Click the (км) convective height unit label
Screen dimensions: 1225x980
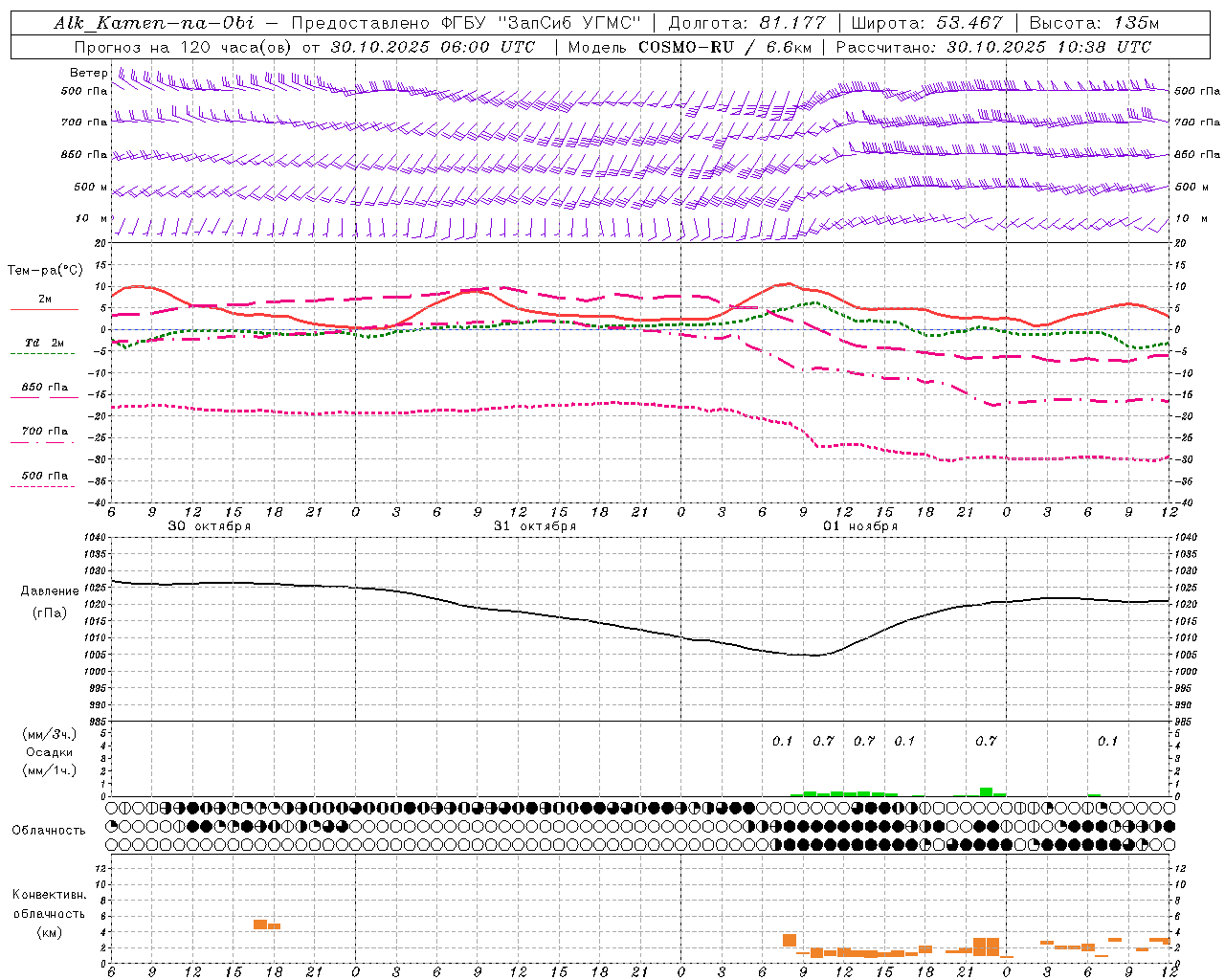[x=49, y=932]
